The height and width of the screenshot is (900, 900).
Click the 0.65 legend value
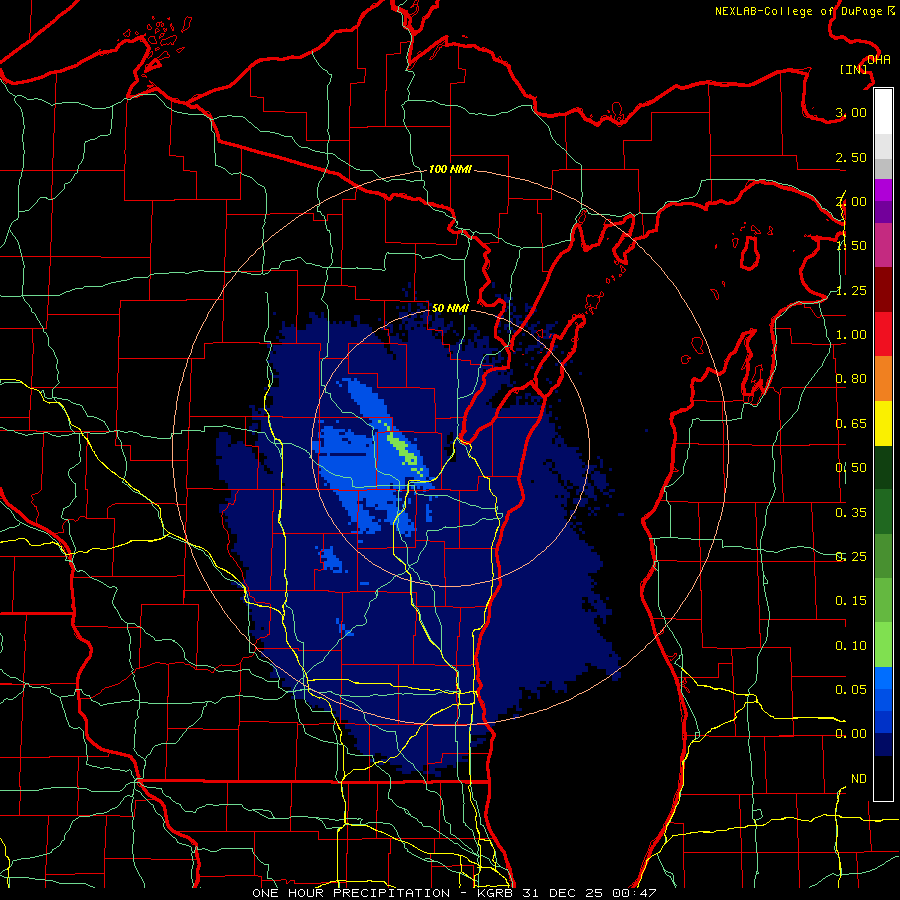click(x=851, y=424)
